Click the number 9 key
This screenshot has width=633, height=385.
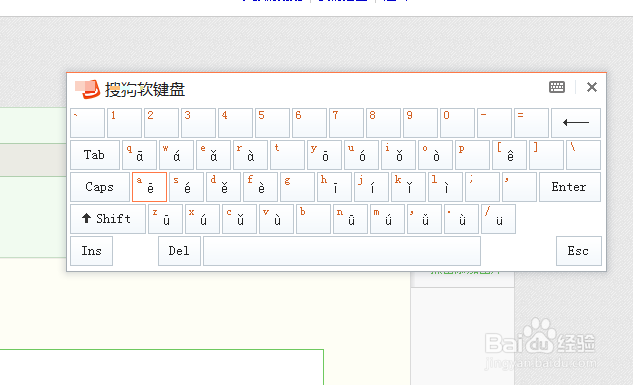(x=421, y=123)
